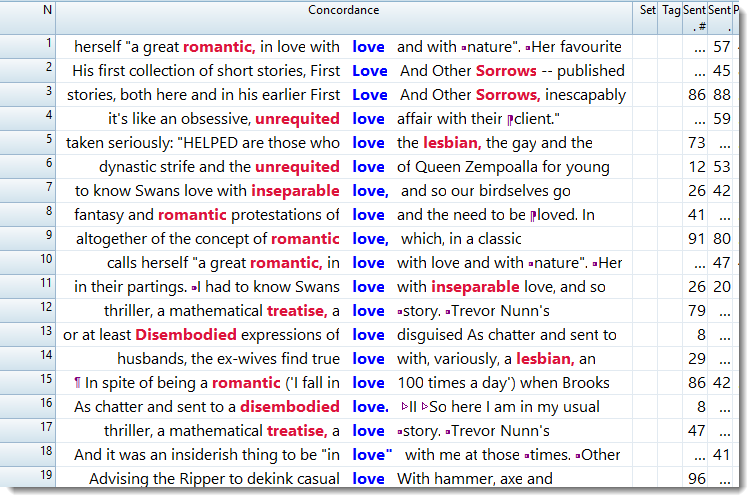Image resolution: width=754 pixels, height=502 pixels.
Task: Click right context 'disguised As chatter and sent to'
Action: [x=507, y=335]
